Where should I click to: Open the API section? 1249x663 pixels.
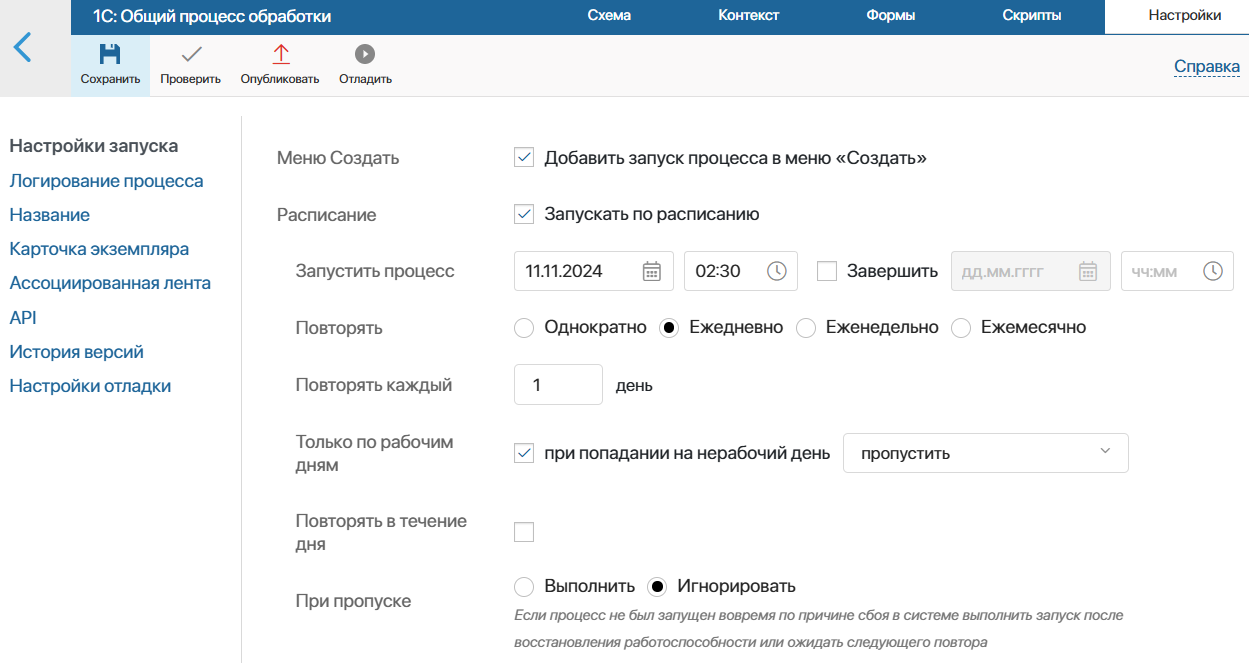pyautogui.click(x=23, y=318)
